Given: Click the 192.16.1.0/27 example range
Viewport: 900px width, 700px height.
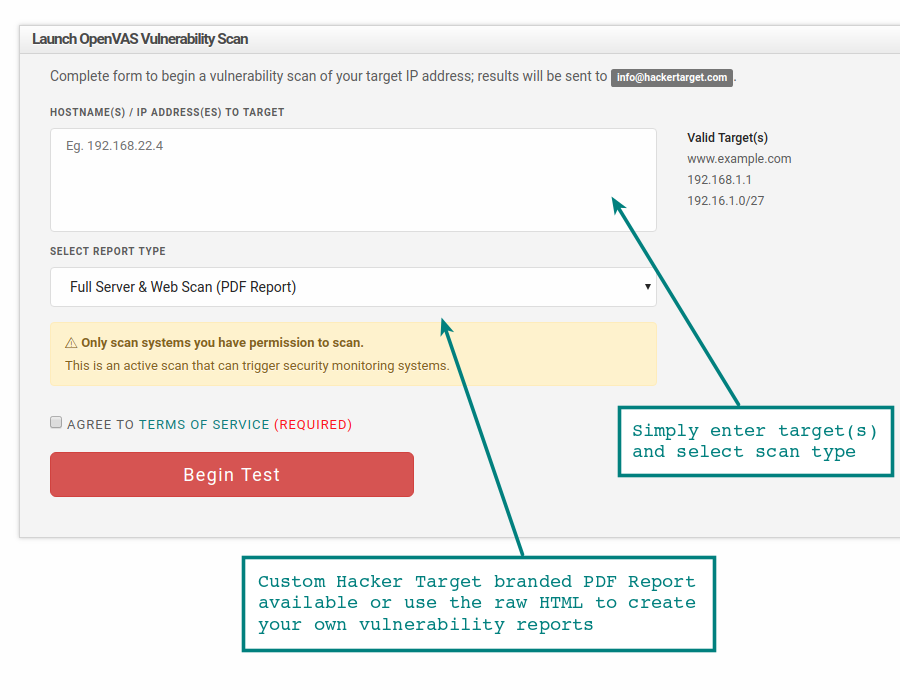Looking at the screenshot, I should (x=726, y=201).
